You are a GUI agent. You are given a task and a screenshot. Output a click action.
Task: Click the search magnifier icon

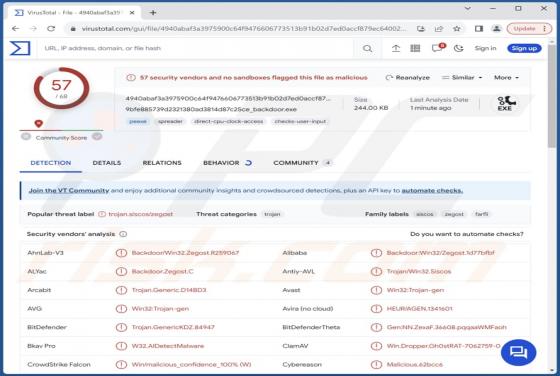367,48
